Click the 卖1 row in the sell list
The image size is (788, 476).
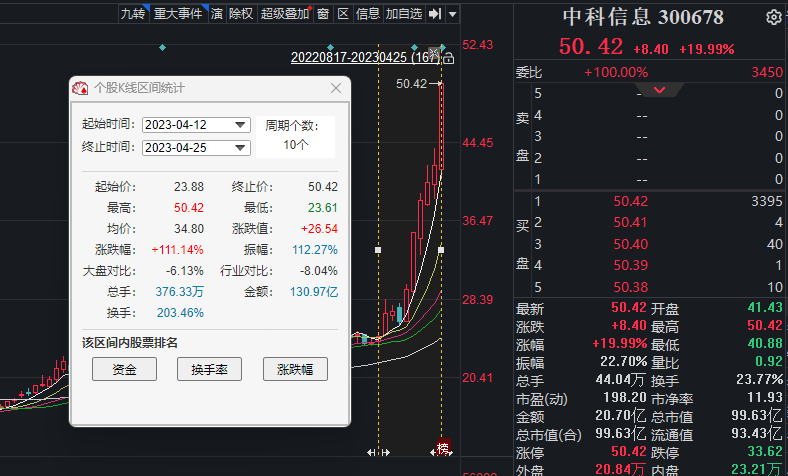coord(657,179)
